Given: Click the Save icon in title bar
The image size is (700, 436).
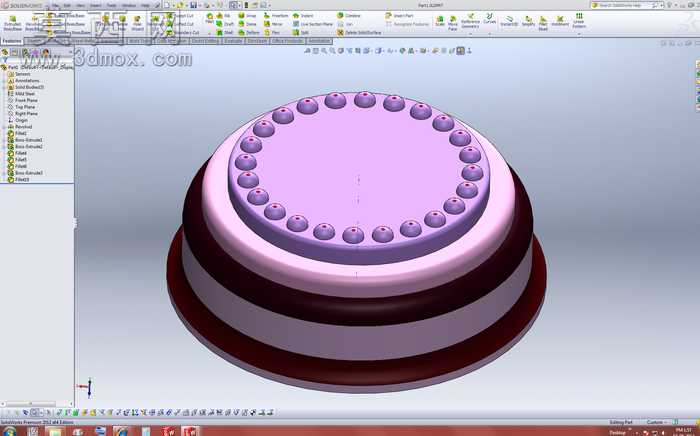Looking at the screenshot, I should pyautogui.click(x=193, y=5).
